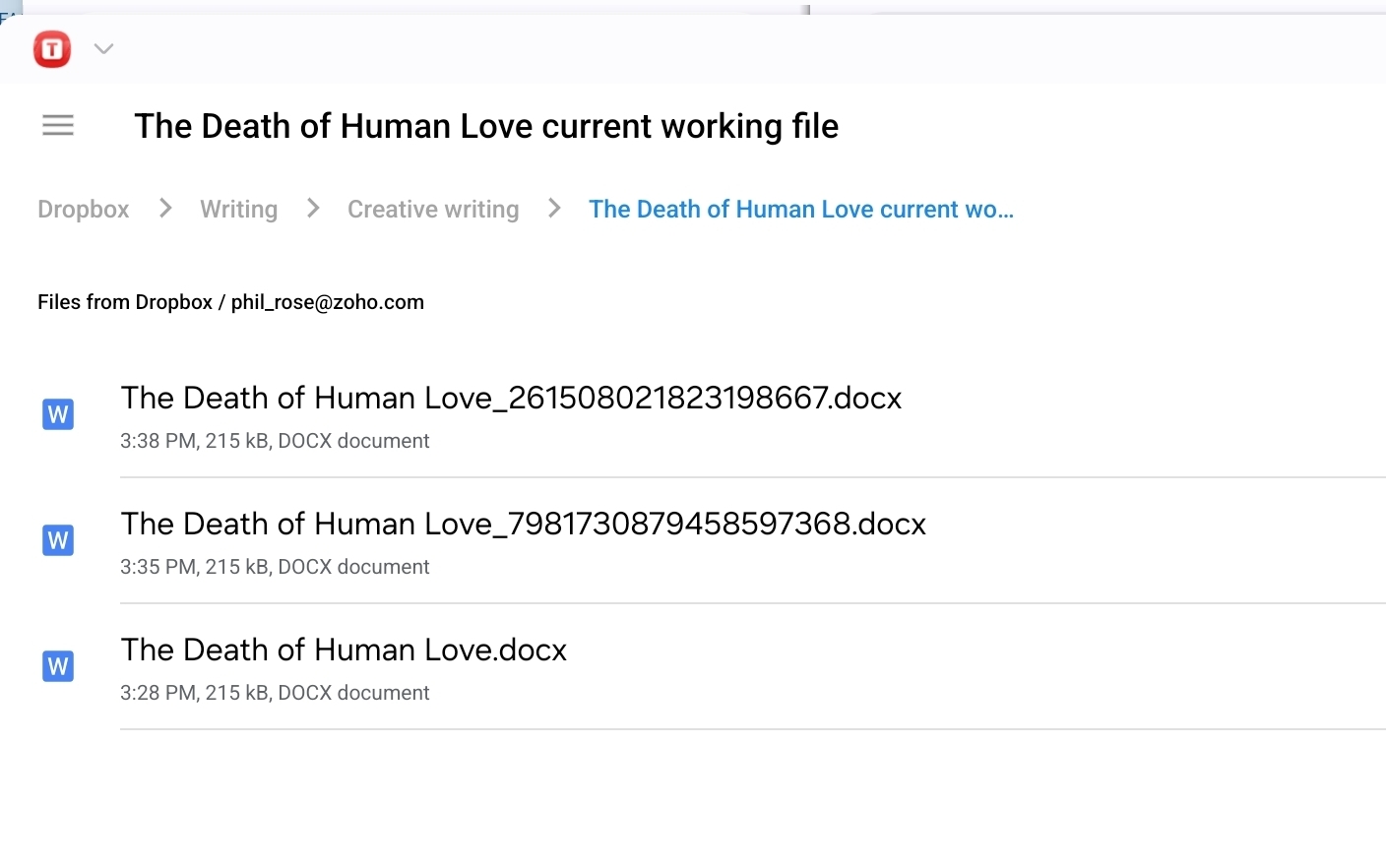Open the file The Death of Human Love.docx
The width and height of the screenshot is (1386, 868).
[x=344, y=650]
